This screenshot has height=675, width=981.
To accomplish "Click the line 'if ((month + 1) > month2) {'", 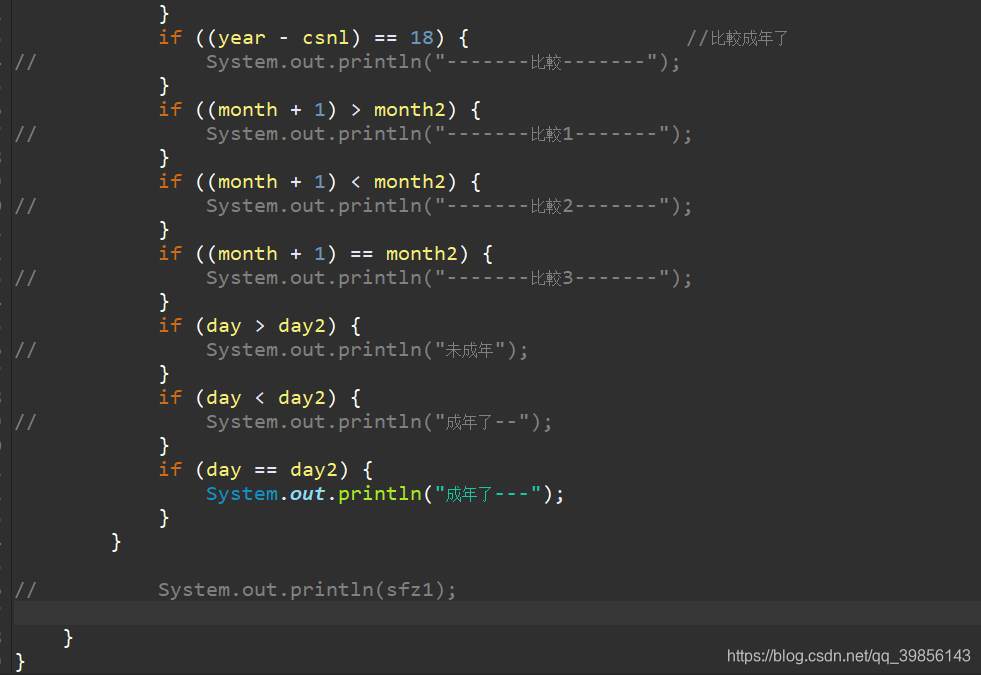I will (319, 110).
